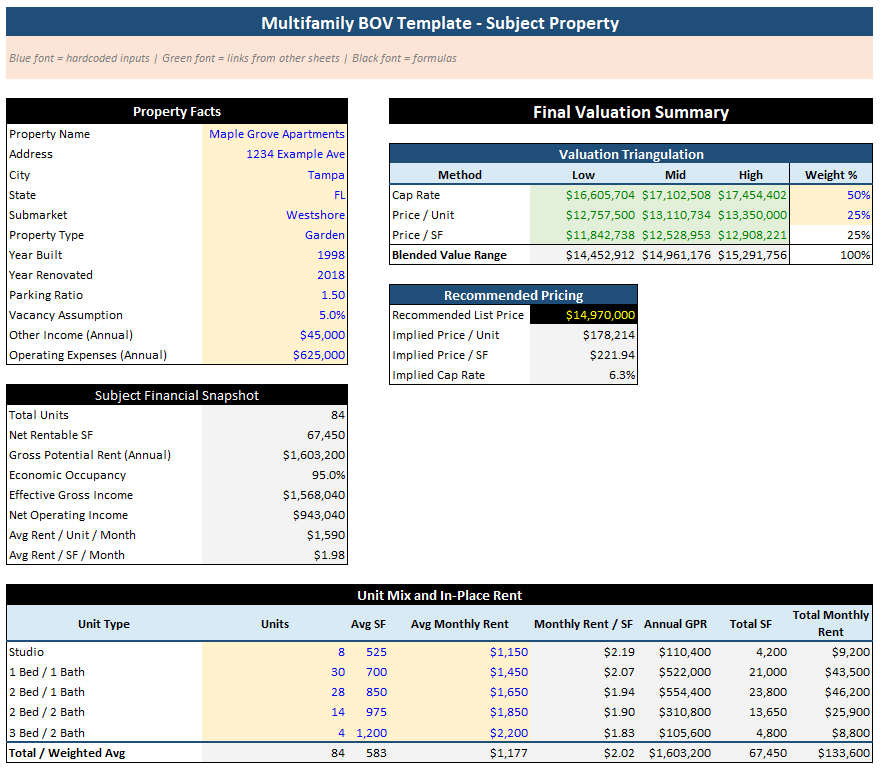Click the Net Operating Income value $943,040
Viewport: 880px width, 772px height.
(318, 515)
